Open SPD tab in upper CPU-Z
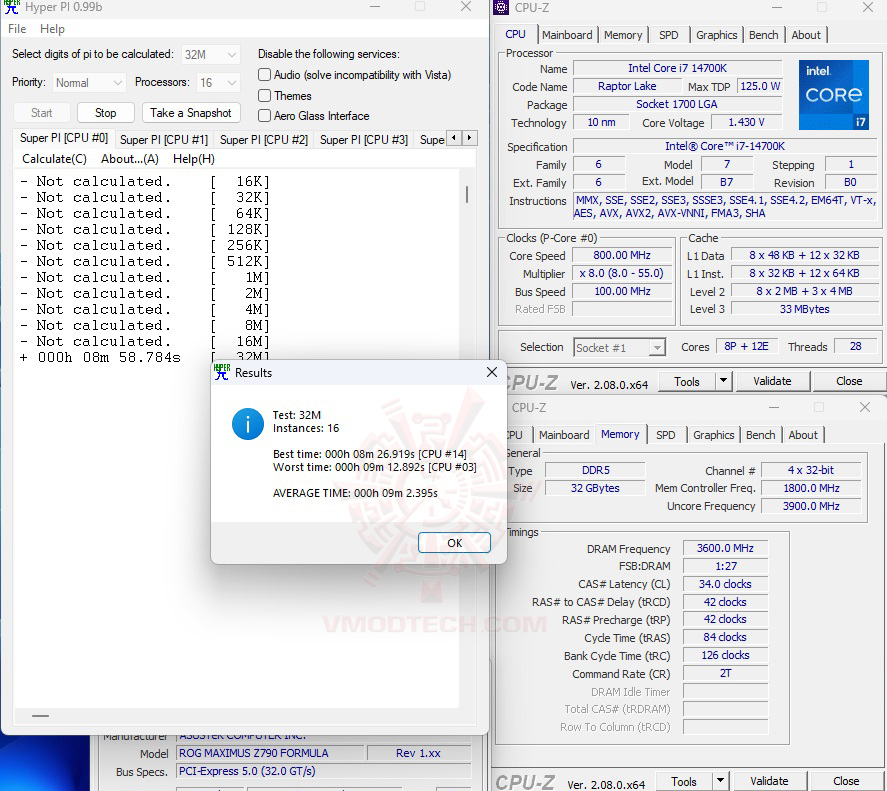The image size is (887, 791). click(668, 35)
